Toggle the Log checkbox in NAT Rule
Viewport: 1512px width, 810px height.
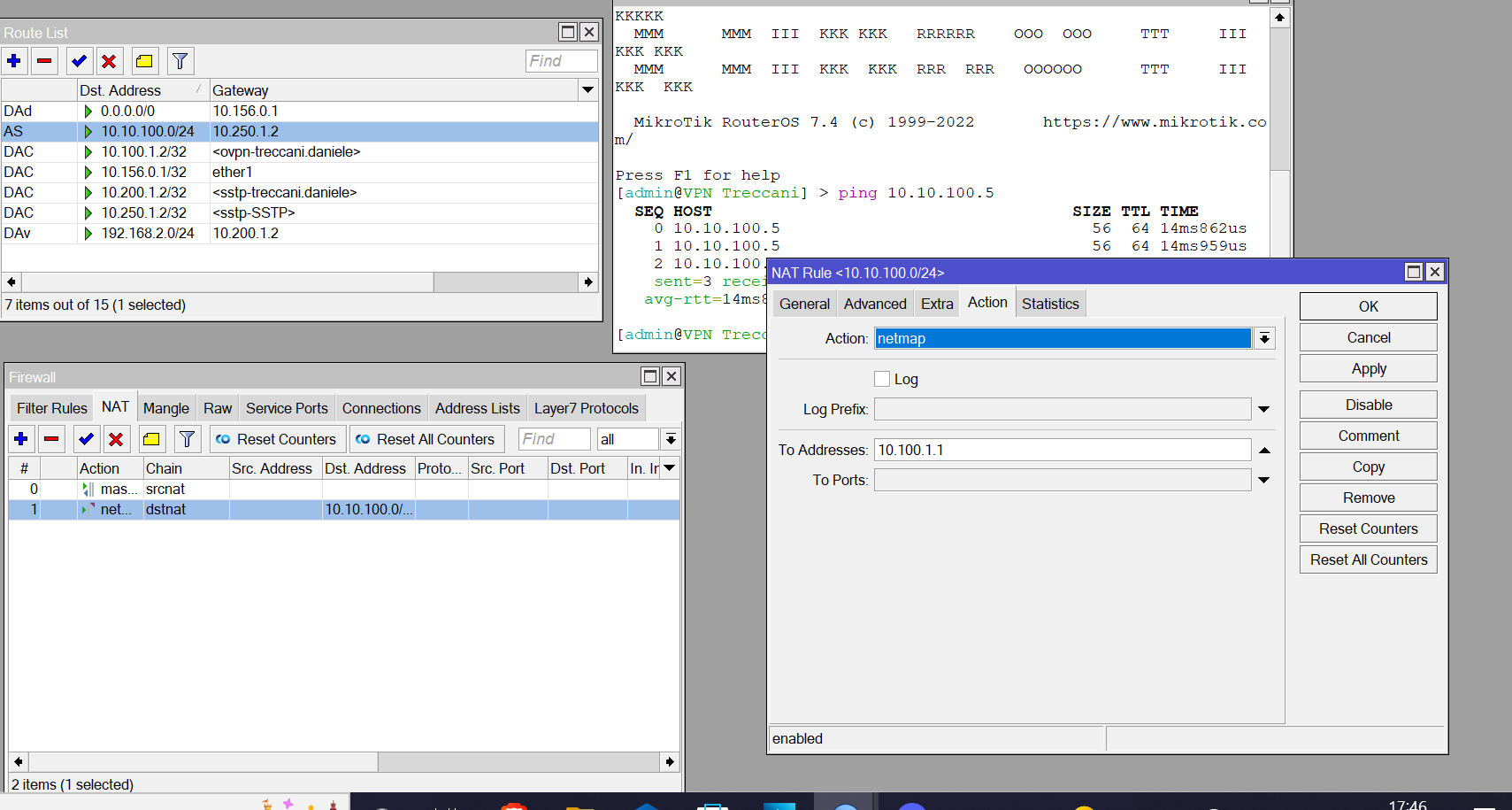882,379
